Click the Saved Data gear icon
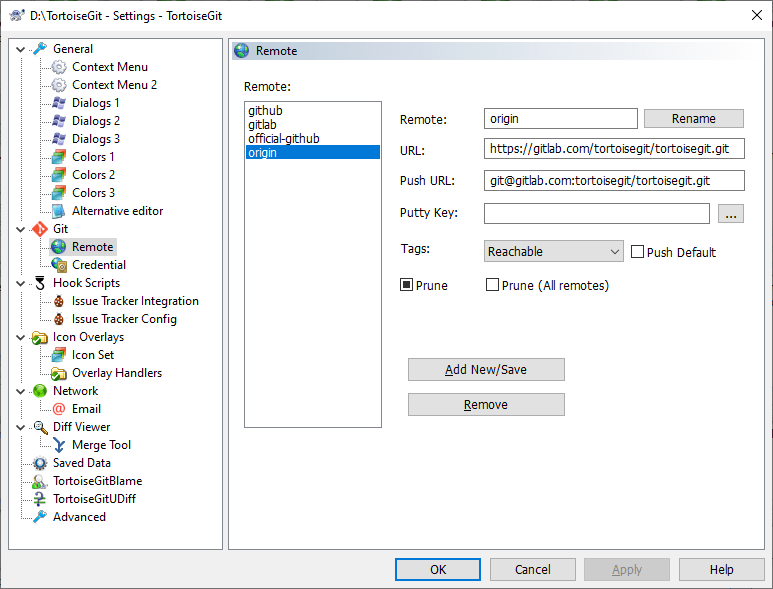The image size is (773, 589). point(40,463)
